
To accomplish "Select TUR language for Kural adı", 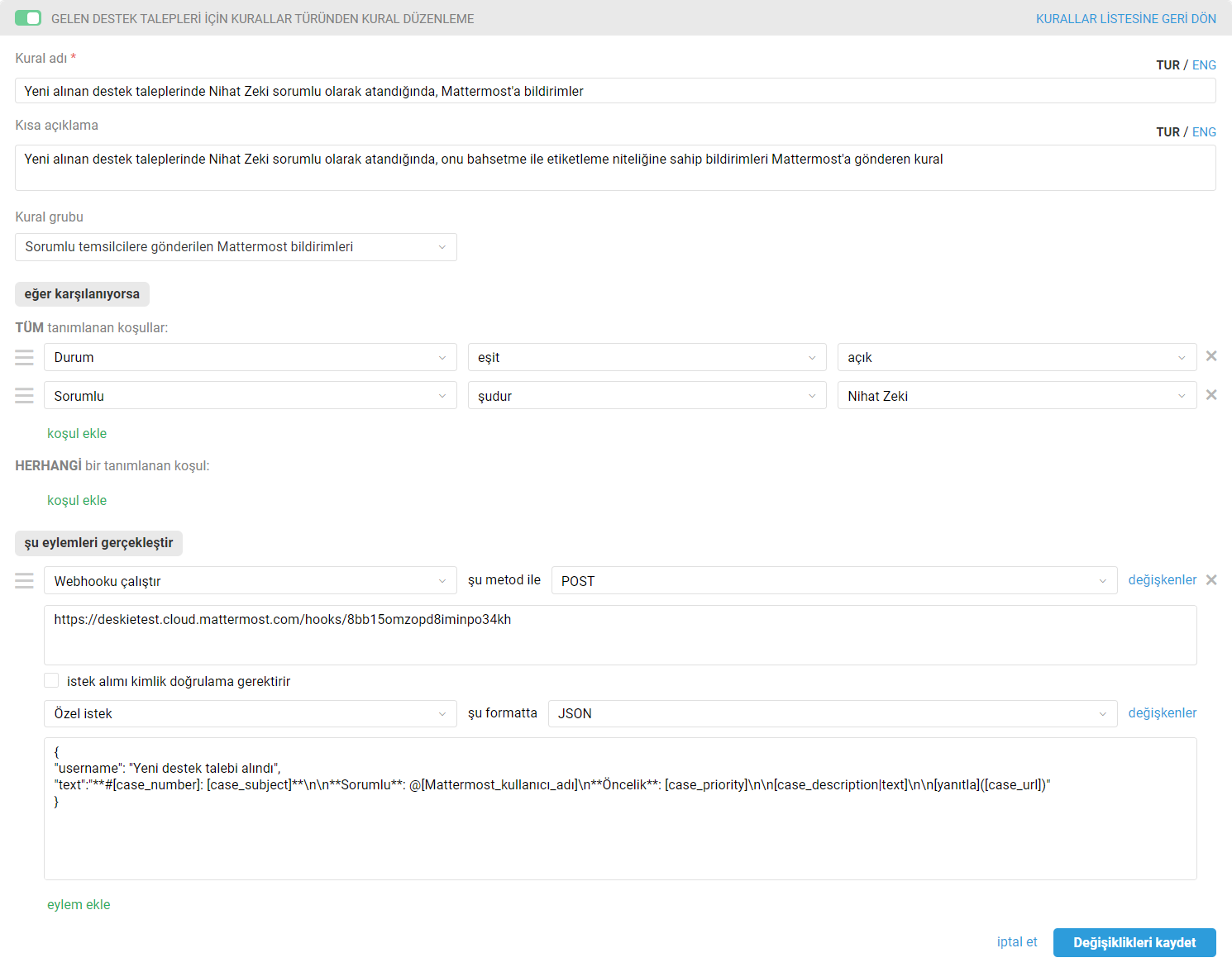I will (1168, 65).
